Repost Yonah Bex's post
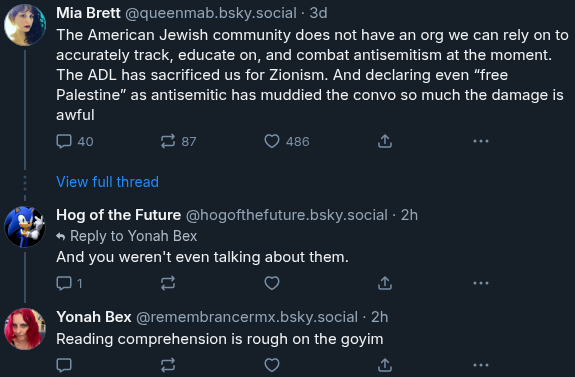This screenshot has height=377, width=575. [168, 365]
